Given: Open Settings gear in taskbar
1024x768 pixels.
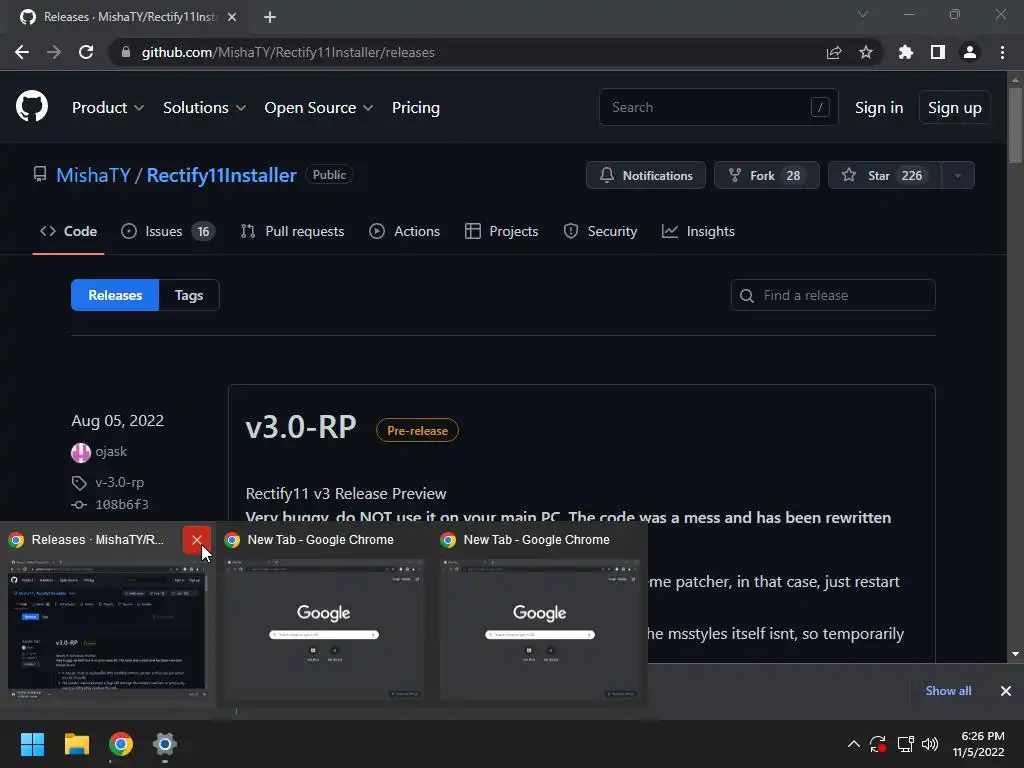Looking at the screenshot, I should [x=165, y=744].
